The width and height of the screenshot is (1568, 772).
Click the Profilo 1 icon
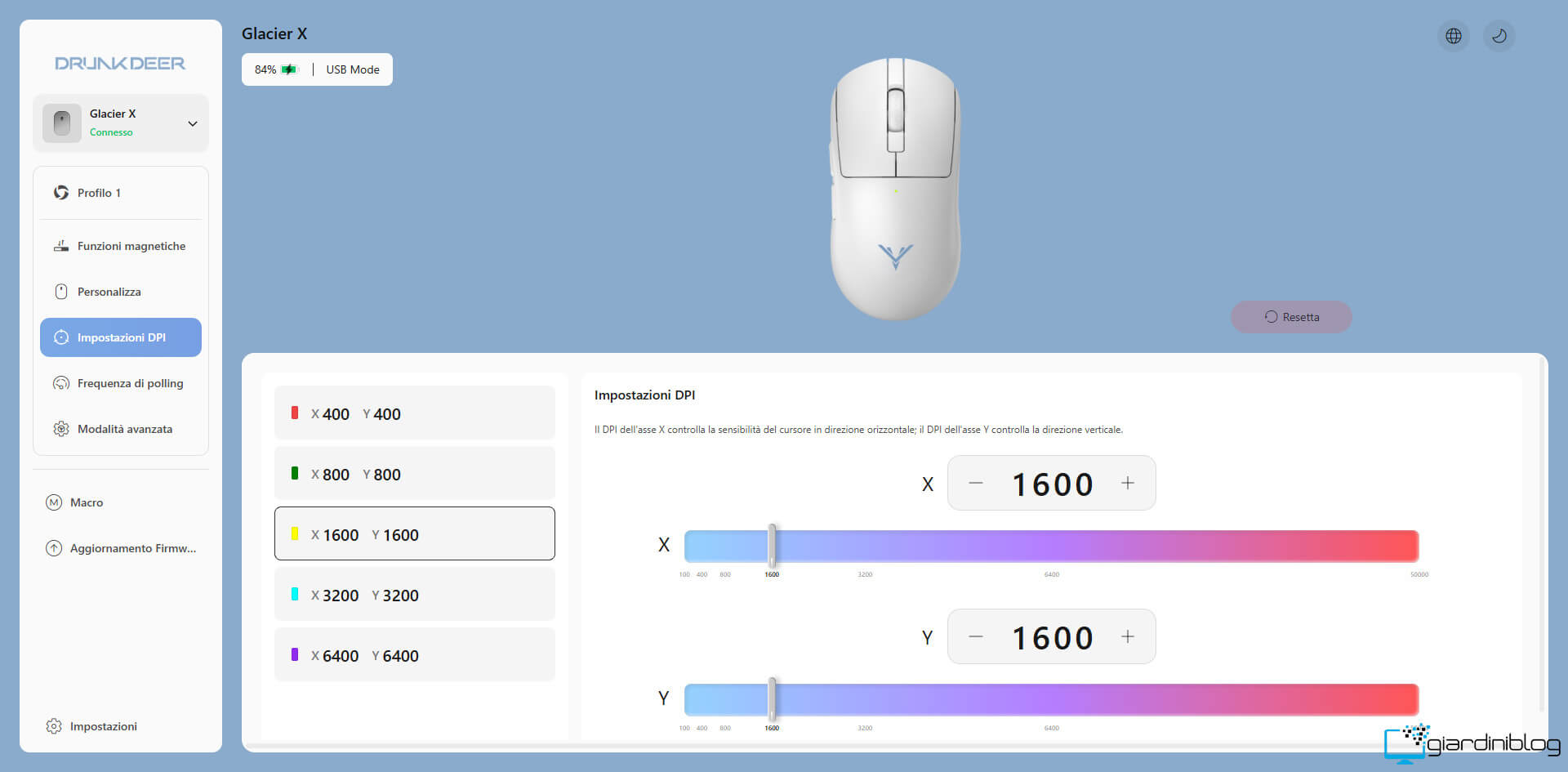point(61,193)
